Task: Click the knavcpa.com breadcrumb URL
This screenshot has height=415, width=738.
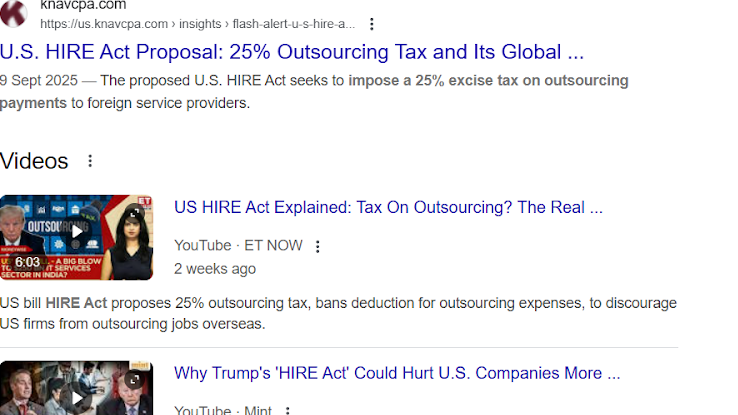Action: (x=196, y=24)
